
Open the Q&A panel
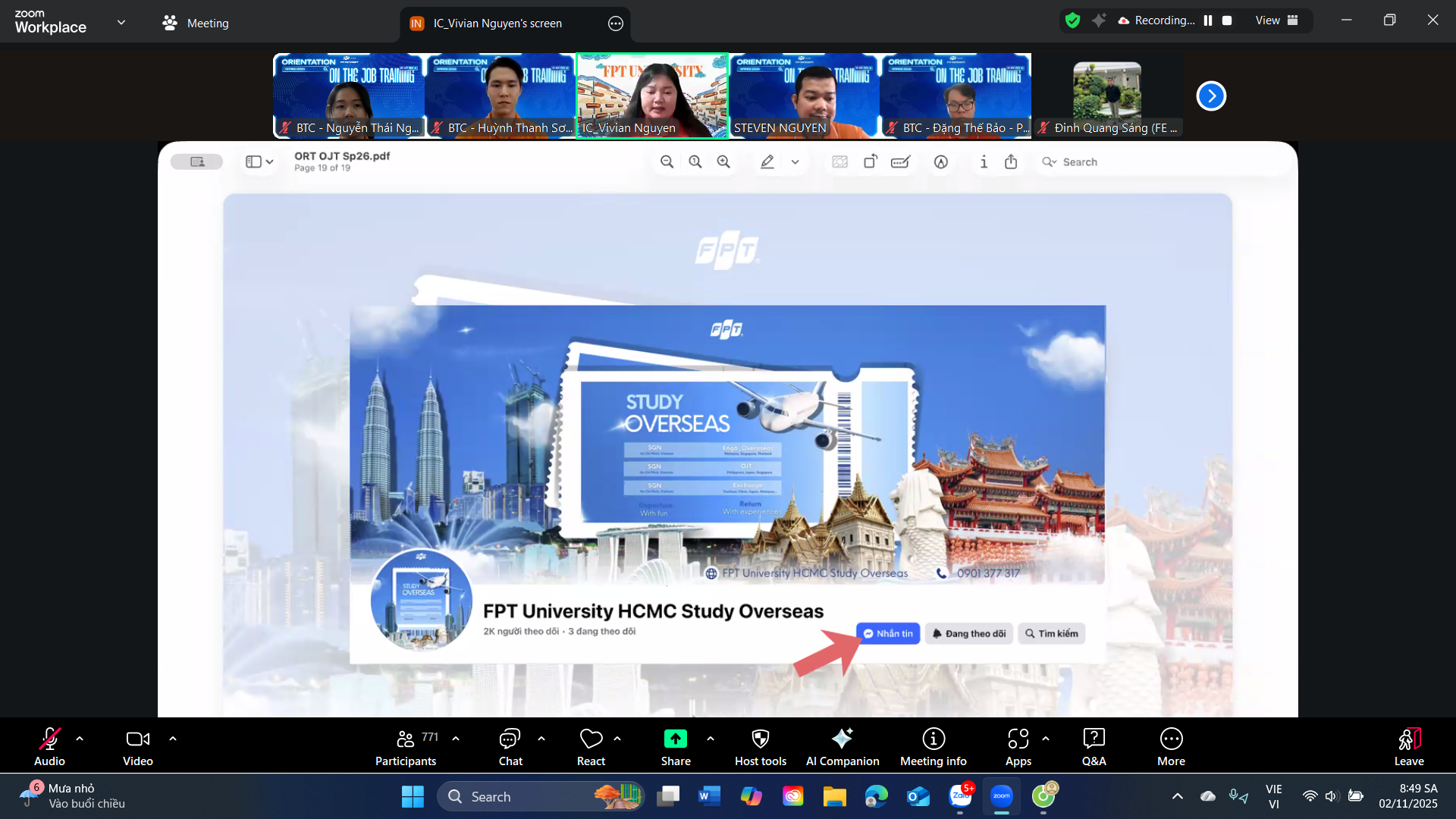click(1094, 747)
